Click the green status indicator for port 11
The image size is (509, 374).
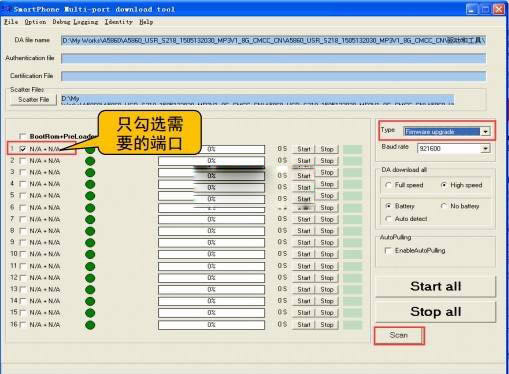90,267
